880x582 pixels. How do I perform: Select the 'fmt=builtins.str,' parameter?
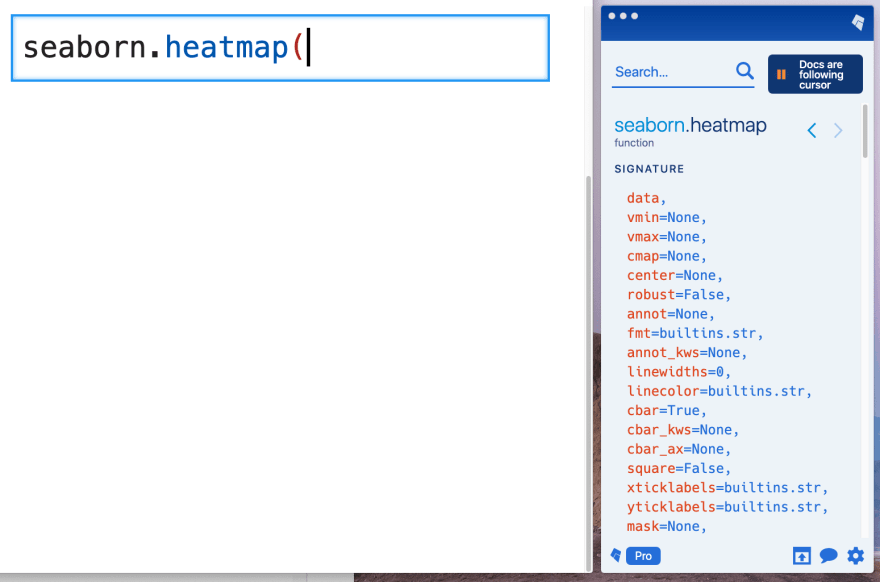tap(695, 333)
